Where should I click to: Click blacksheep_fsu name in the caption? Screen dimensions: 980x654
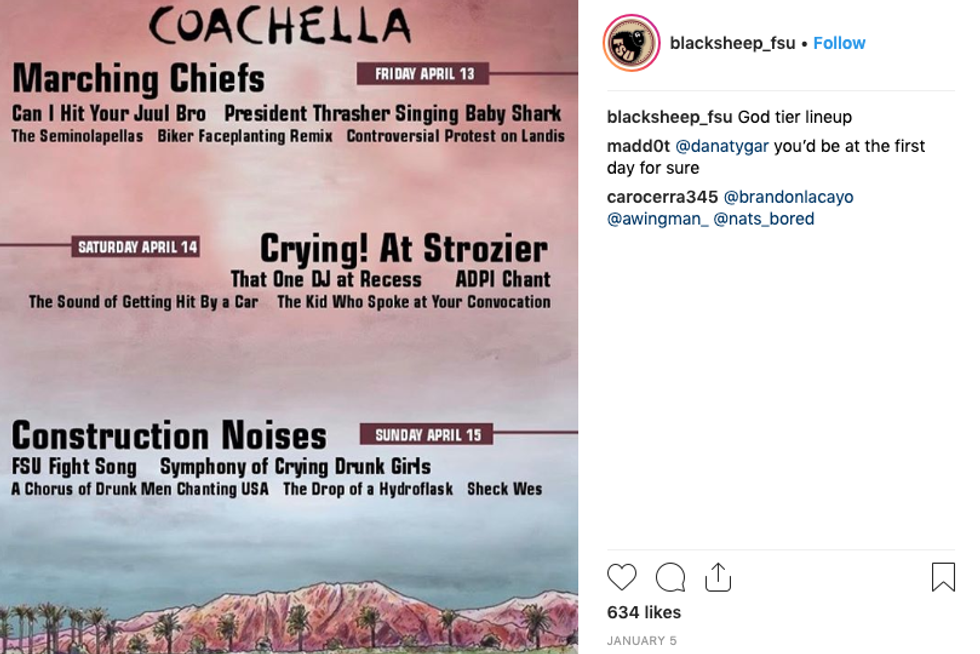669,117
